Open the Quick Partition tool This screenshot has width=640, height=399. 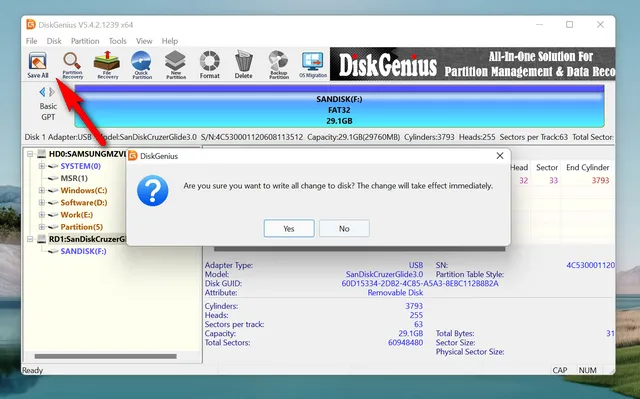pyautogui.click(x=142, y=65)
